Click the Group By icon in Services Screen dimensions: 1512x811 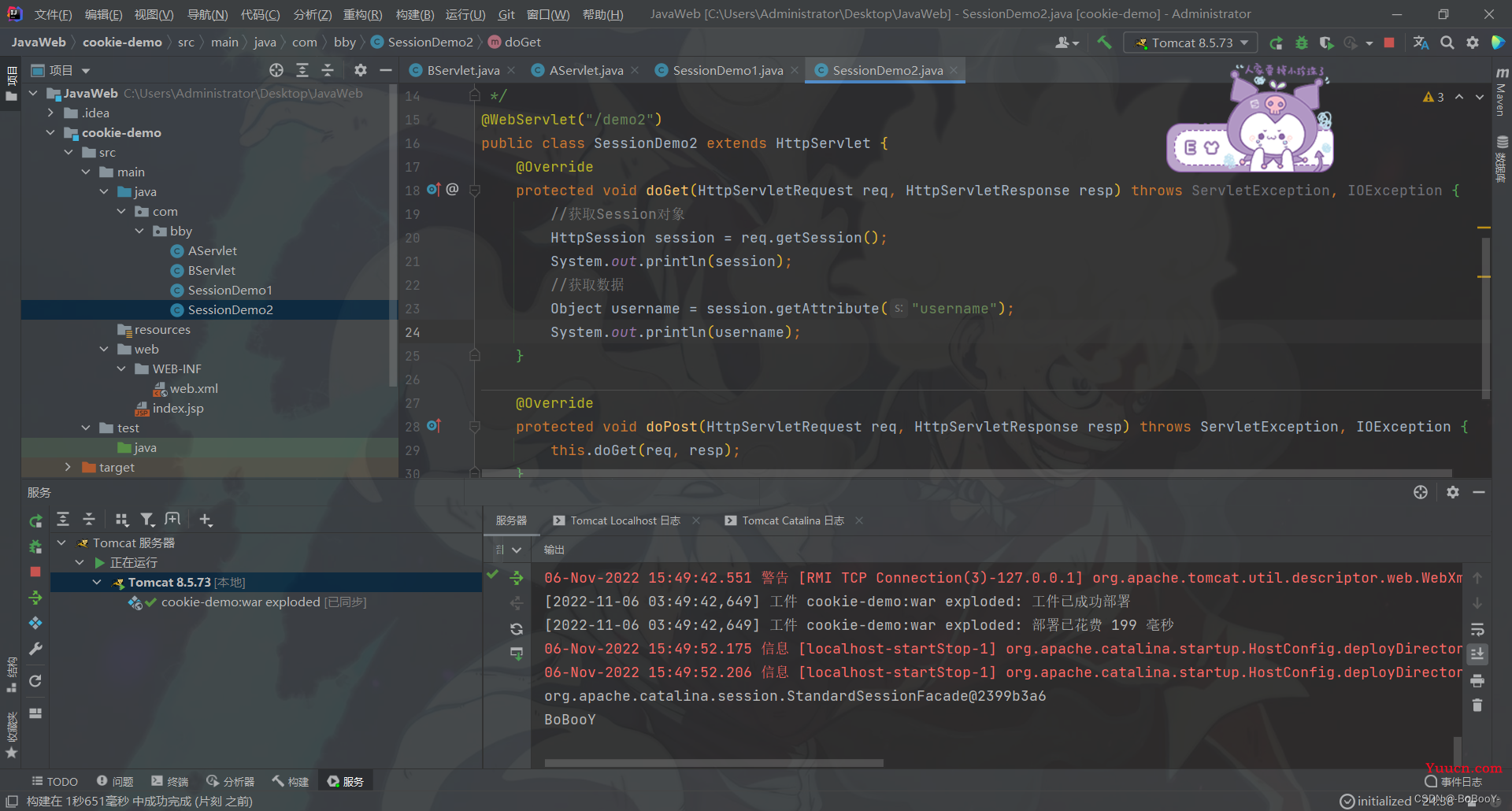pyautogui.click(x=121, y=519)
